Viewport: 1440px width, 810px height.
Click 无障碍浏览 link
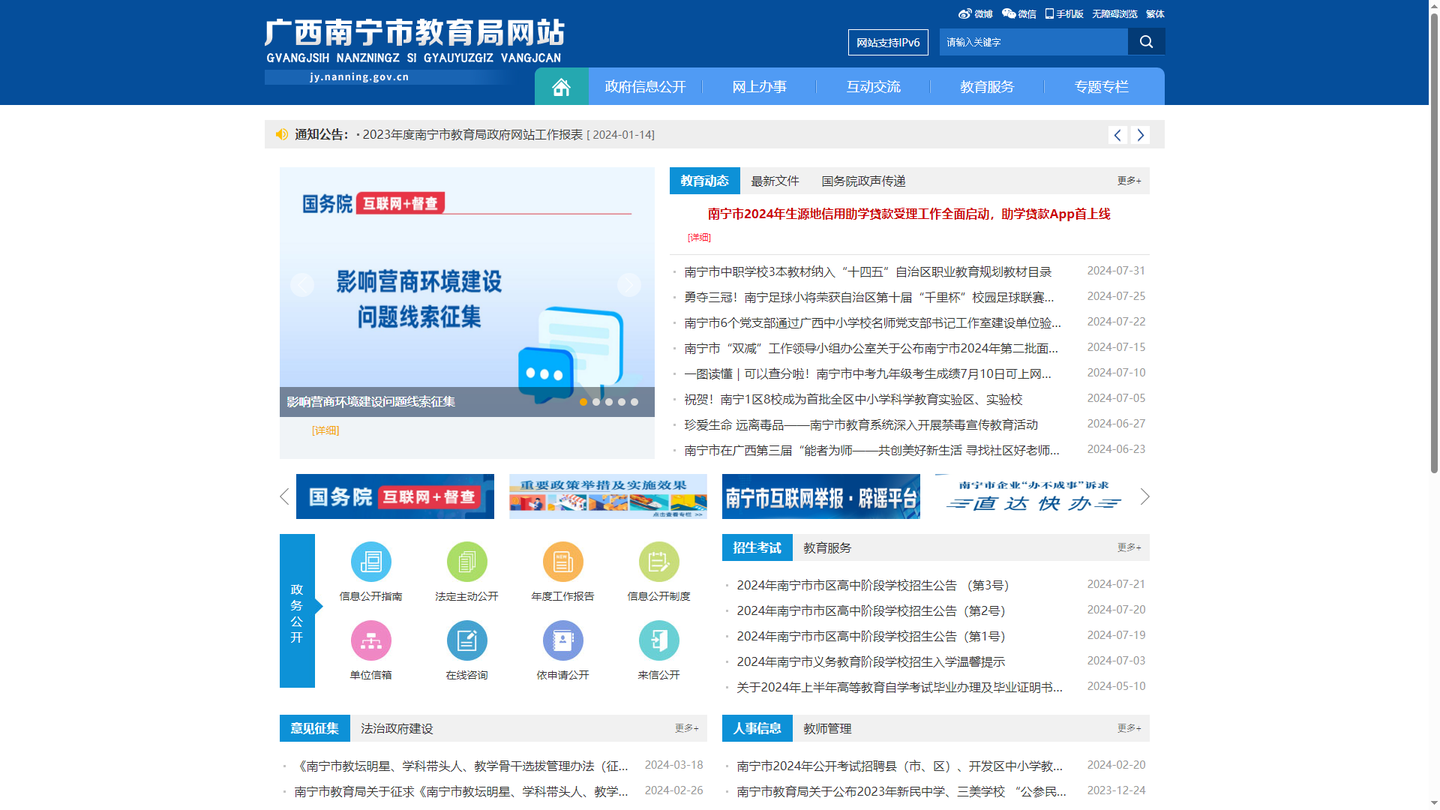(x=1114, y=14)
